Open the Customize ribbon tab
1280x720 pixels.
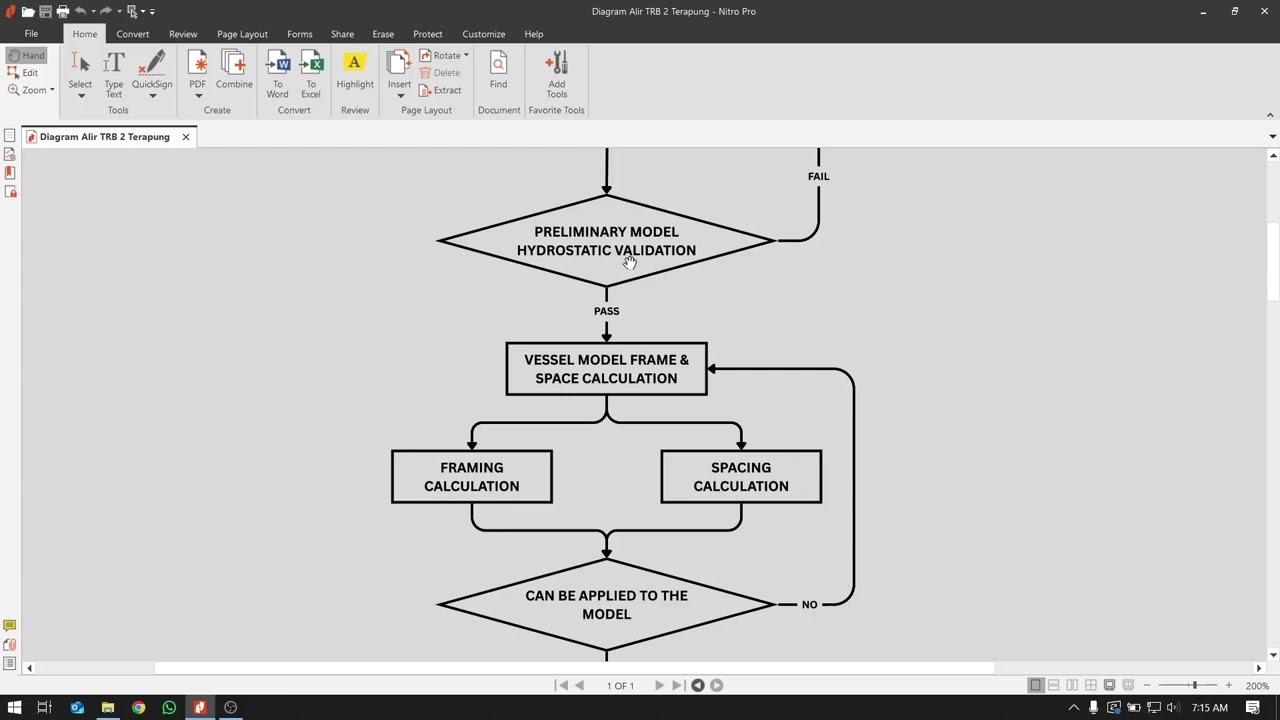484,34
